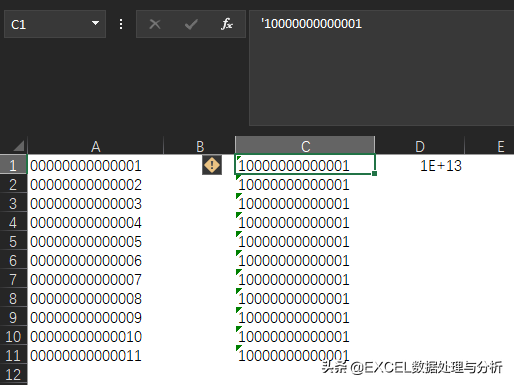
Task: Click the Name Box showing C1
Action: pos(55,24)
